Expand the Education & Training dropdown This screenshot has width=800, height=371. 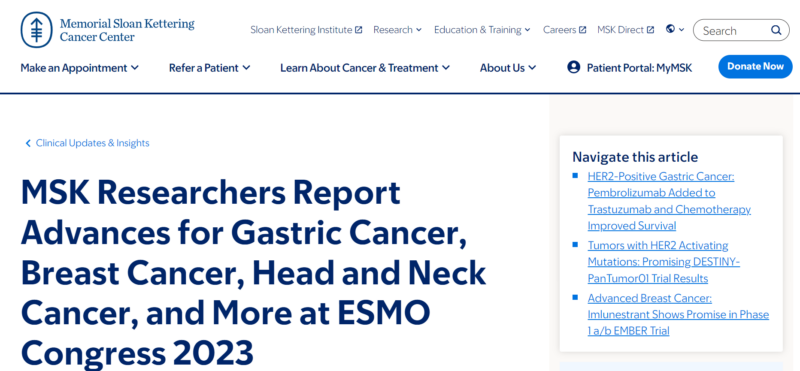click(x=482, y=30)
